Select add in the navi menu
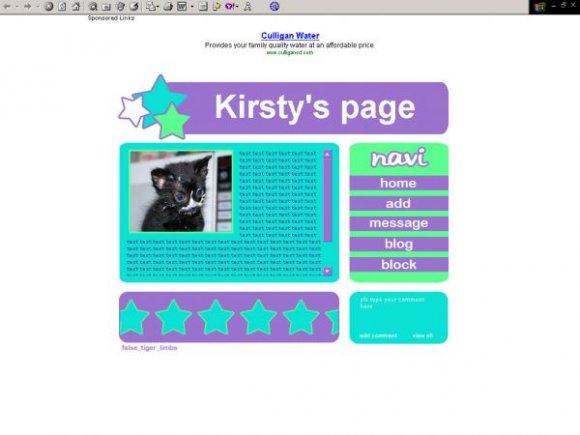Image resolution: width=580 pixels, height=435 pixels. pos(399,204)
